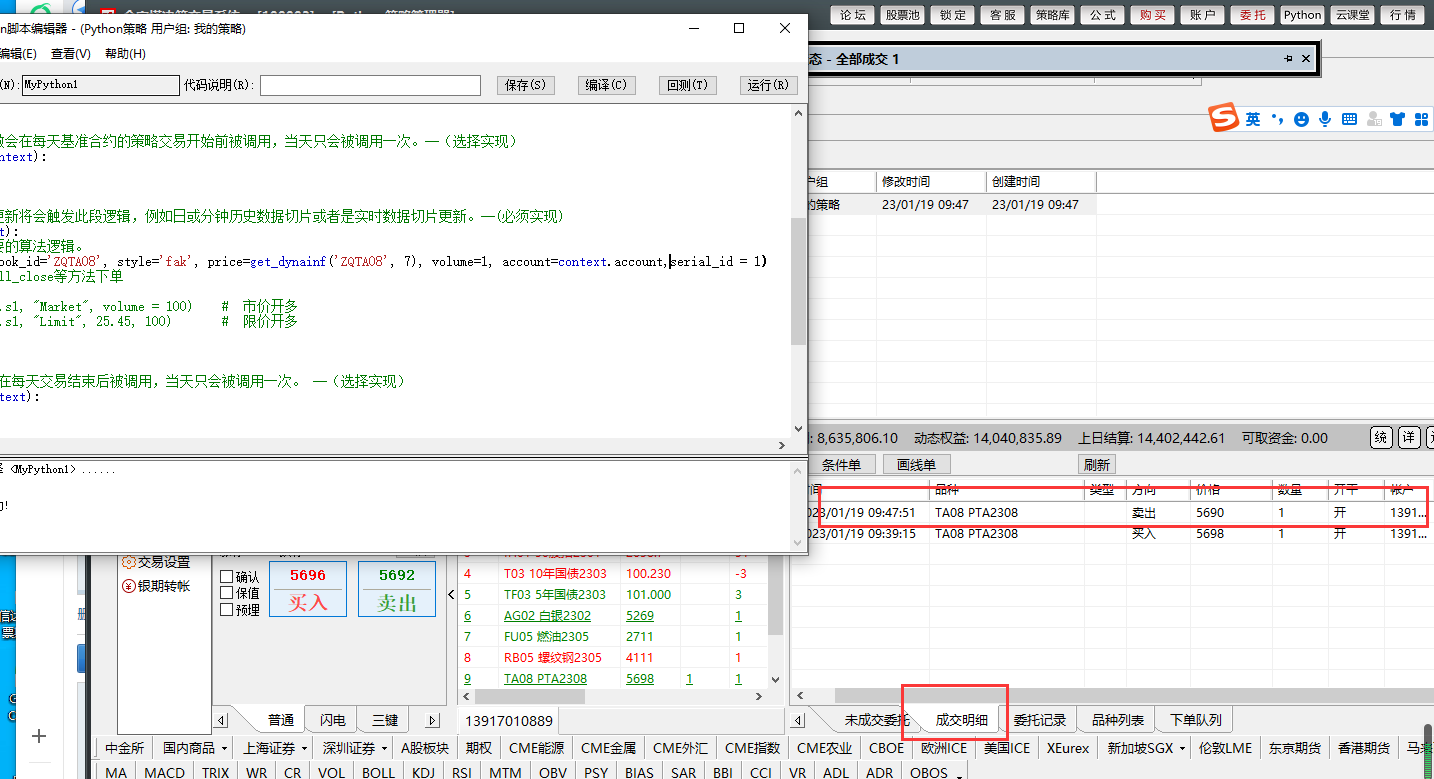Image resolution: width=1434 pixels, height=779 pixels.
Task: Open Sogou emoji smiley icon
Action: tap(1301, 119)
